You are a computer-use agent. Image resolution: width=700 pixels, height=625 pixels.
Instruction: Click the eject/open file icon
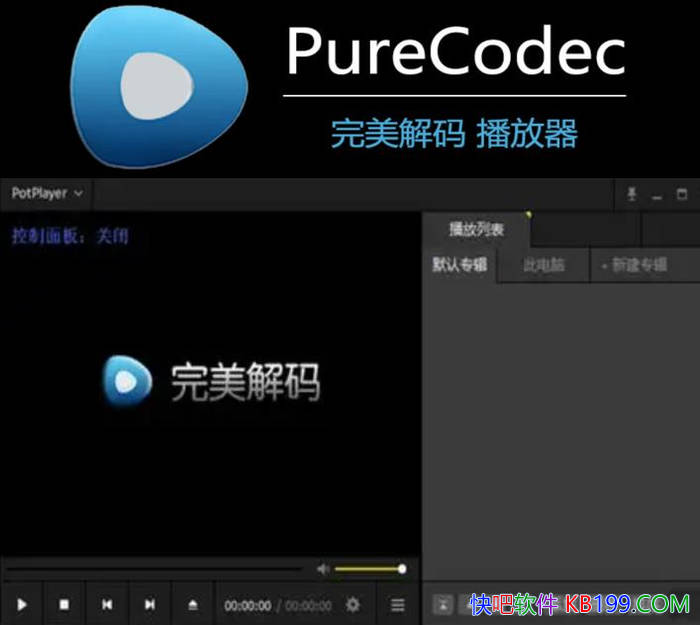click(193, 605)
